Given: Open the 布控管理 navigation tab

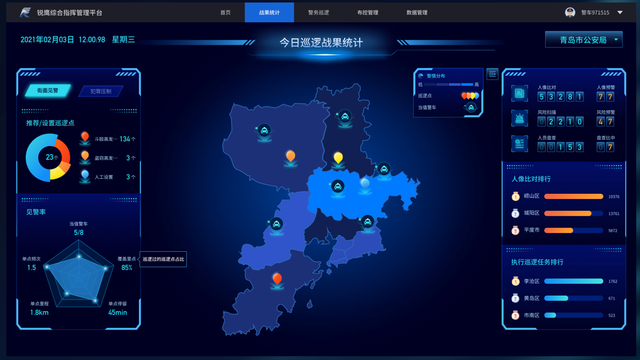Looking at the screenshot, I should [367, 13].
